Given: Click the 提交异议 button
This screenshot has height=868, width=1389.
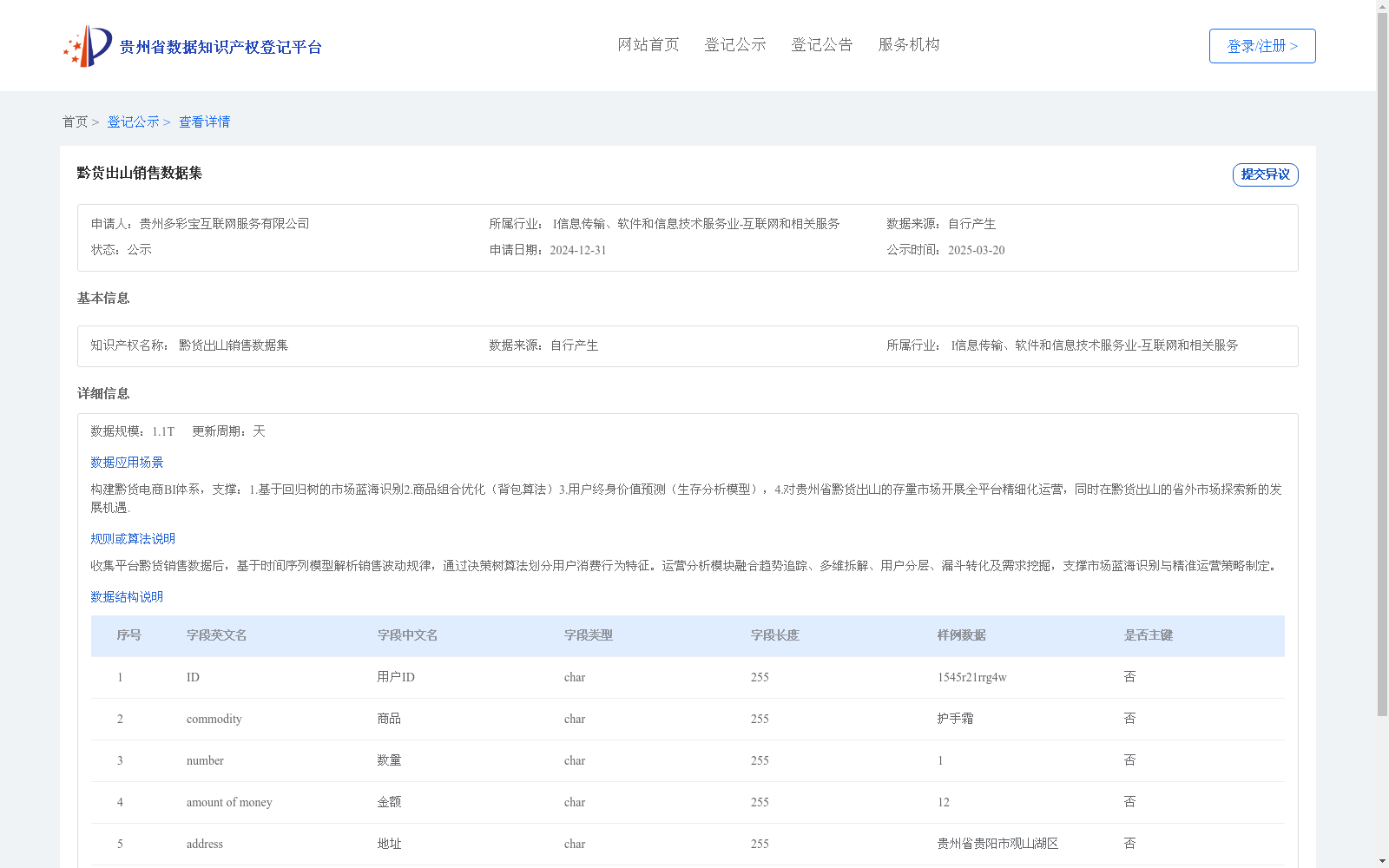Looking at the screenshot, I should [x=1266, y=174].
